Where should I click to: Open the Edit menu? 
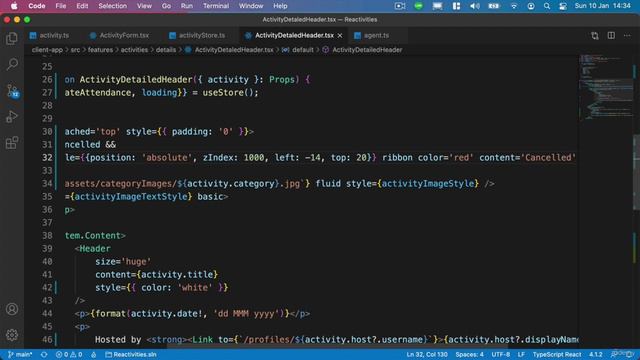82,6
